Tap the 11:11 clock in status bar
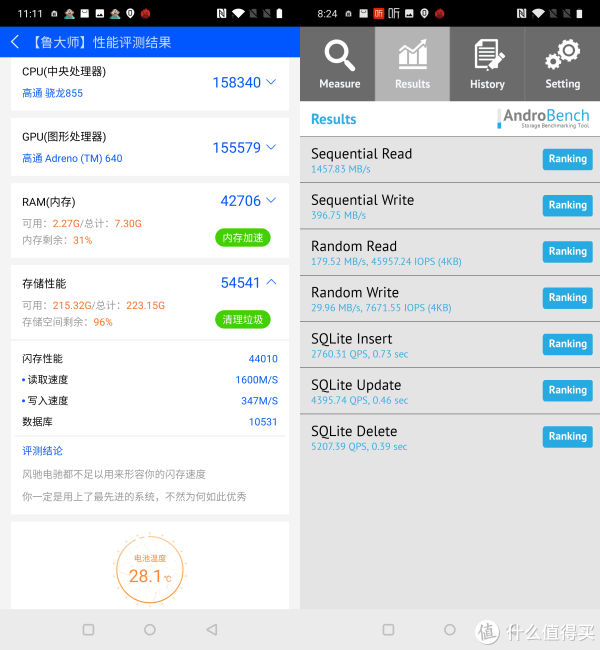This screenshot has height=650, width=600. 30,14
